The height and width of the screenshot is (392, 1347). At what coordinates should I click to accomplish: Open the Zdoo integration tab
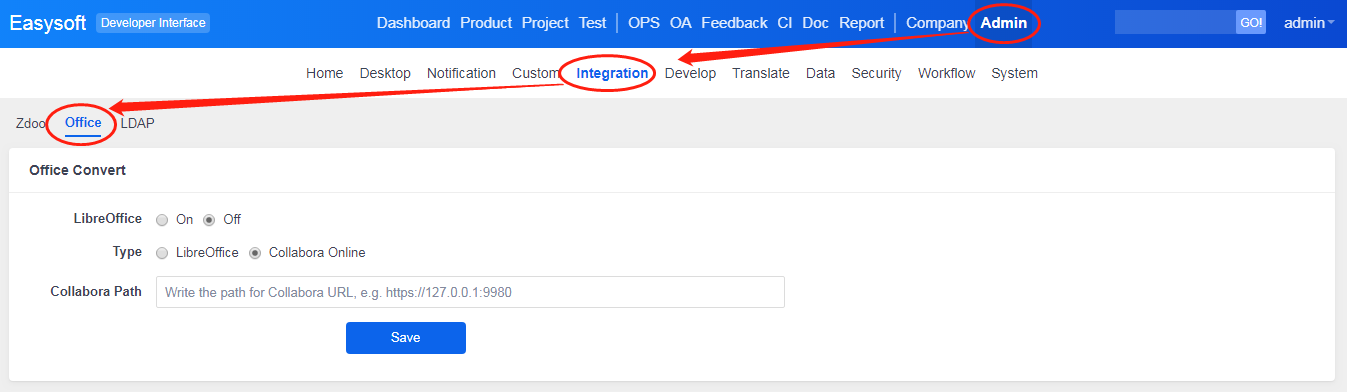(x=31, y=123)
